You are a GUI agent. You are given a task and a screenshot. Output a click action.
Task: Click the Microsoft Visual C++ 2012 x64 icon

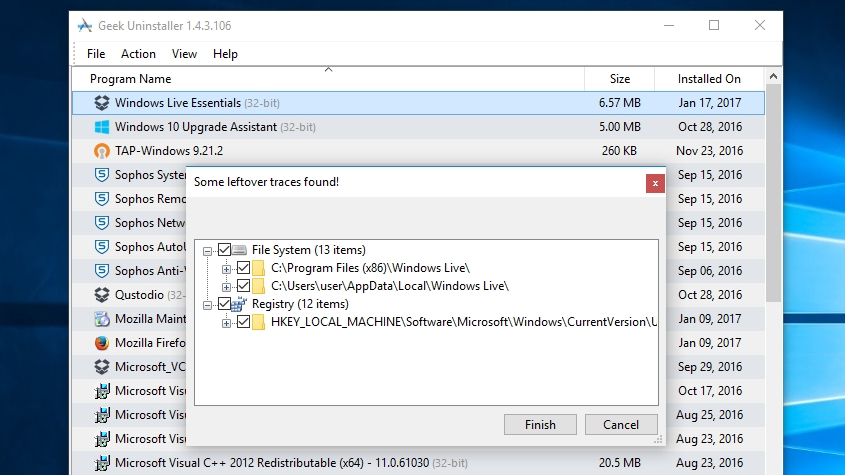tap(101, 463)
